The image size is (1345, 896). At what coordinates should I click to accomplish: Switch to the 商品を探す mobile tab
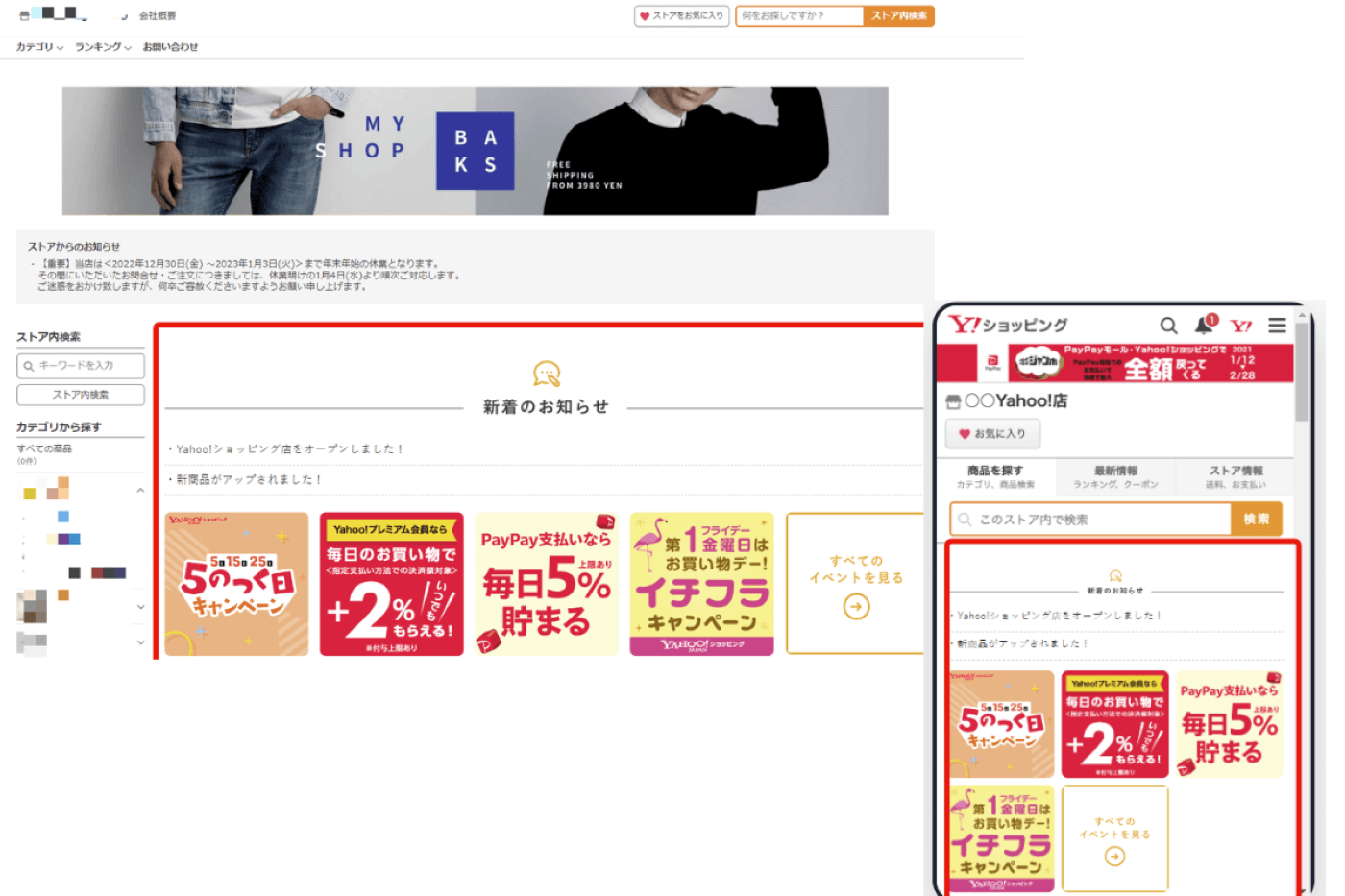tap(995, 476)
